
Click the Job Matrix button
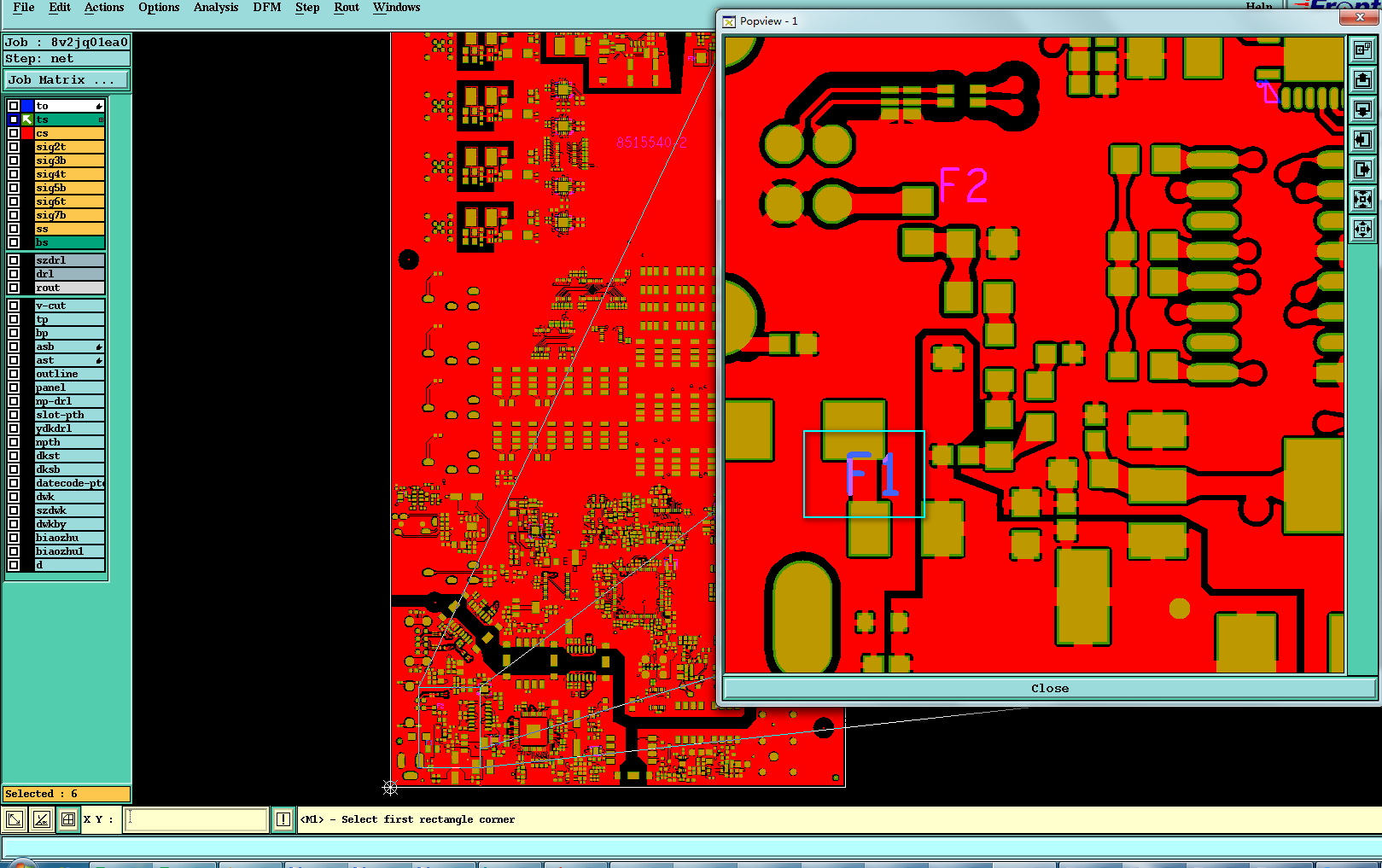67,79
